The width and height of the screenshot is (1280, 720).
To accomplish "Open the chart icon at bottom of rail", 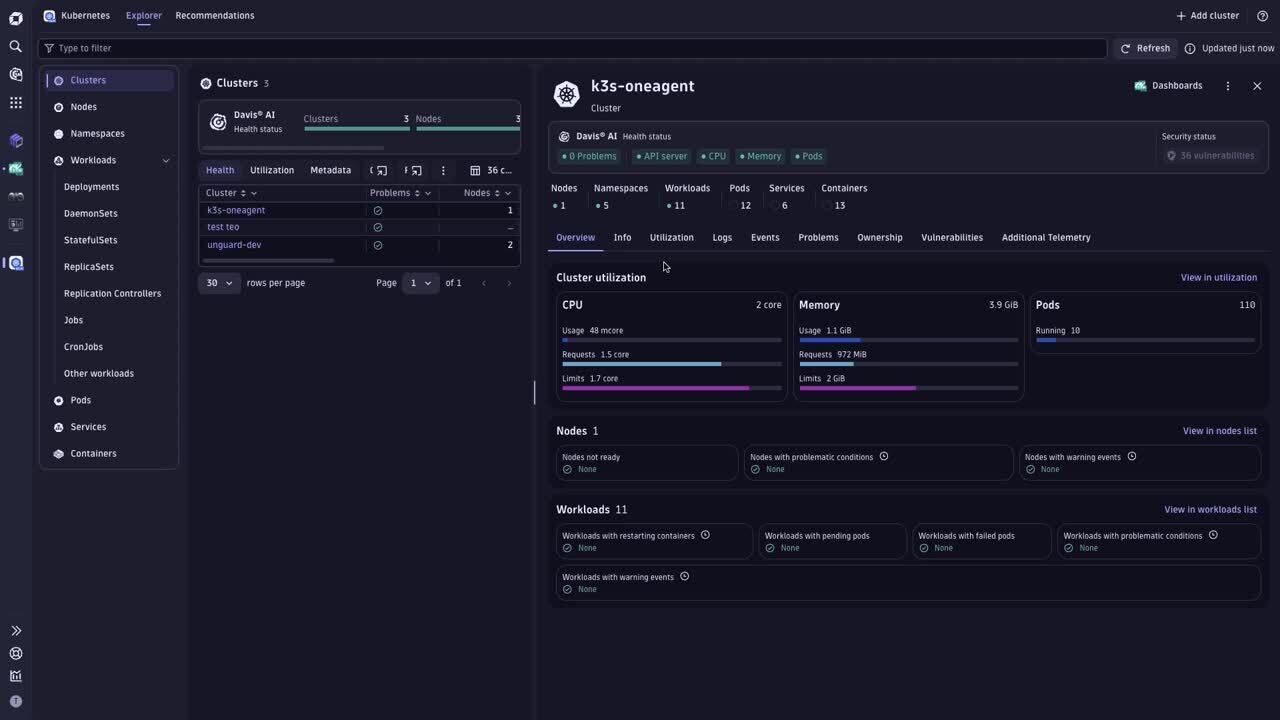I will (15, 676).
